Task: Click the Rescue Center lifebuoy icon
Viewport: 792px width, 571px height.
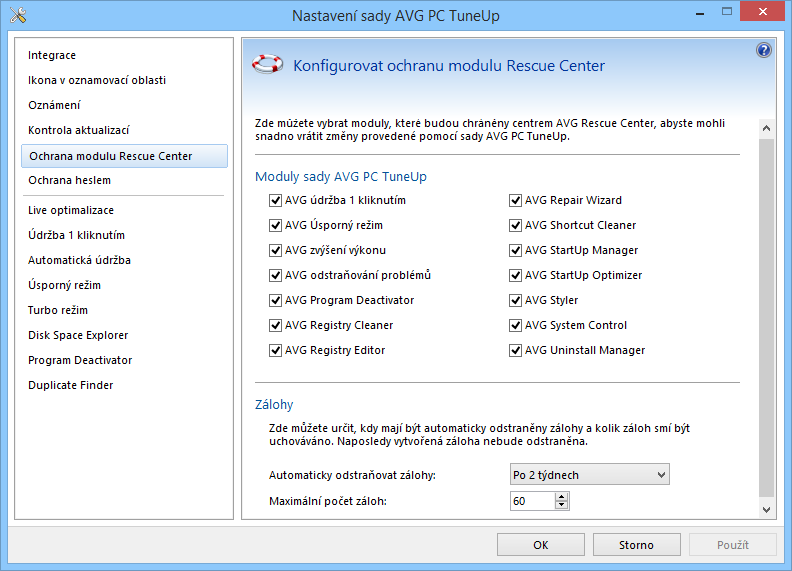Action: click(x=267, y=65)
